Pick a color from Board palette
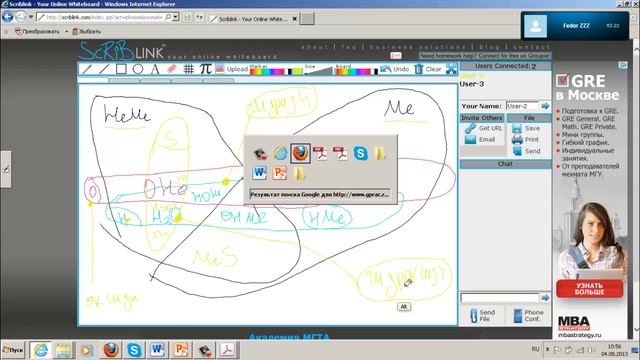640x360 pixels. (x=353, y=71)
